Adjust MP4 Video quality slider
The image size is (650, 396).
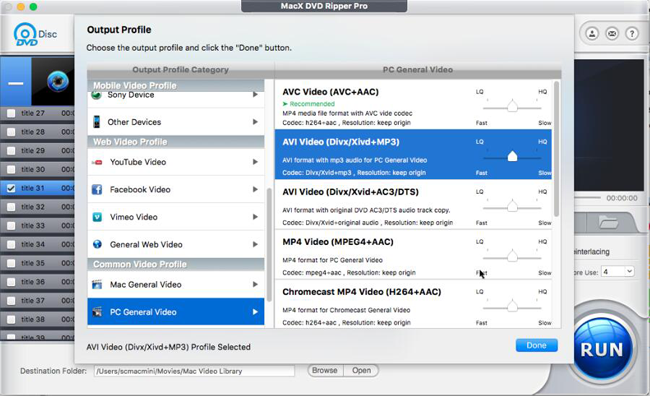[512, 256]
